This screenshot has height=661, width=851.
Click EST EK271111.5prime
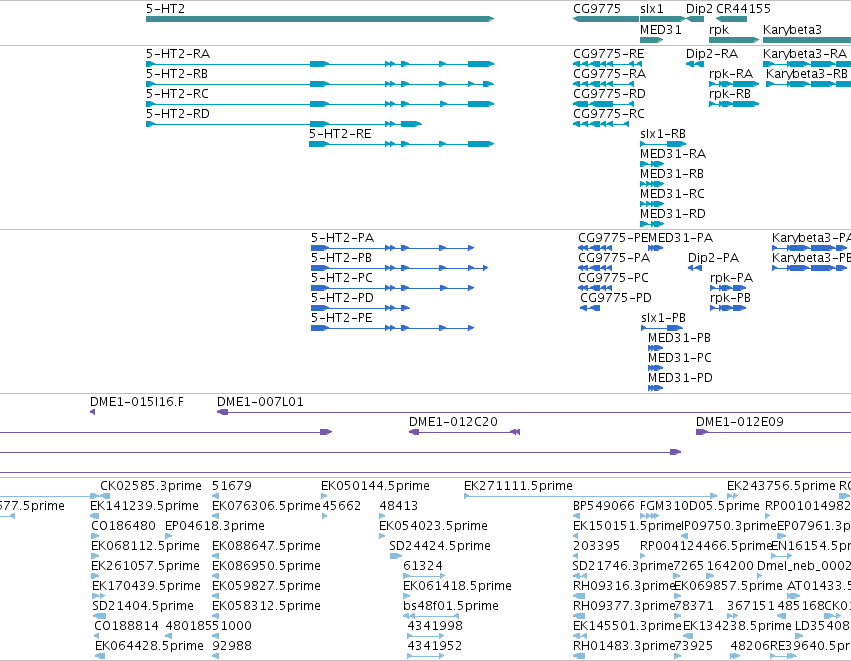(x=590, y=495)
